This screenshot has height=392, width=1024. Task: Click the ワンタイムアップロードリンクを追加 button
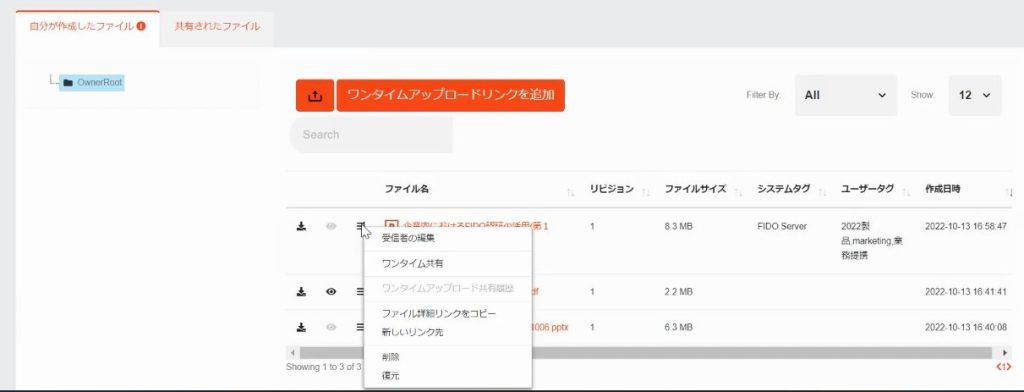pos(451,95)
